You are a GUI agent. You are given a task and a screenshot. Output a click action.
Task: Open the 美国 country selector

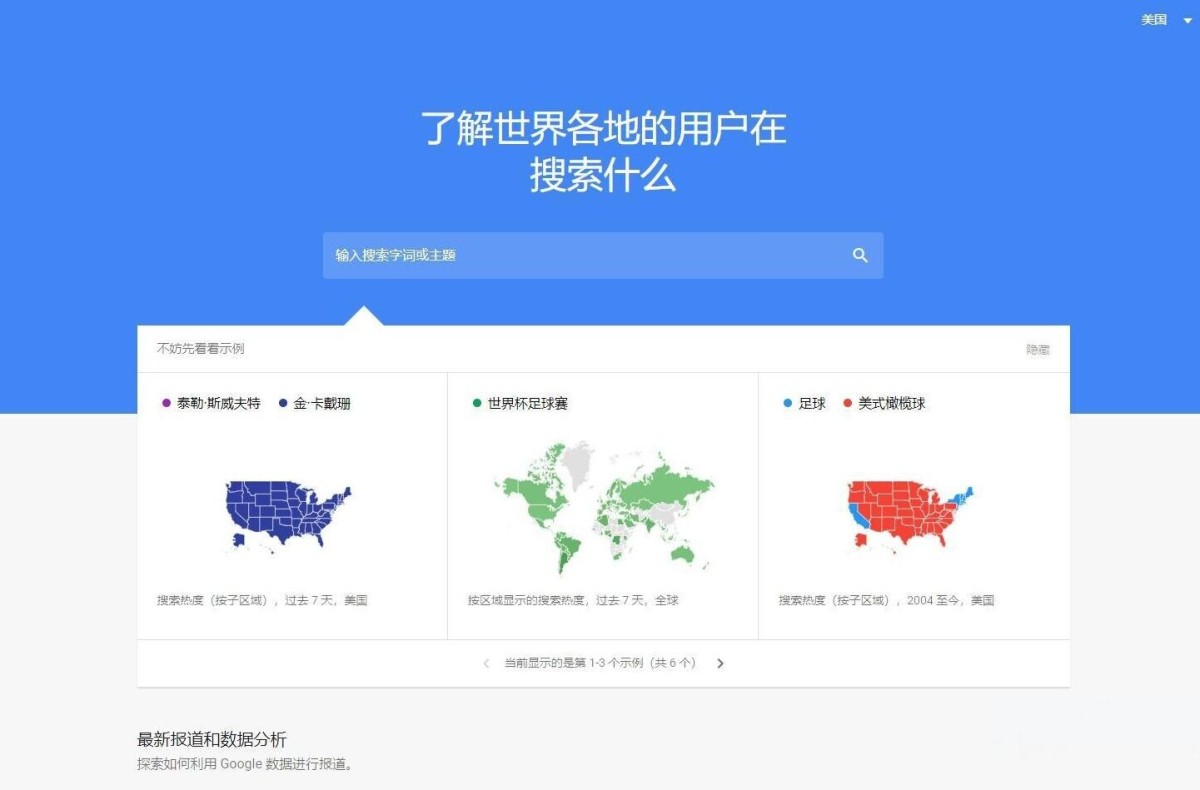point(1153,19)
